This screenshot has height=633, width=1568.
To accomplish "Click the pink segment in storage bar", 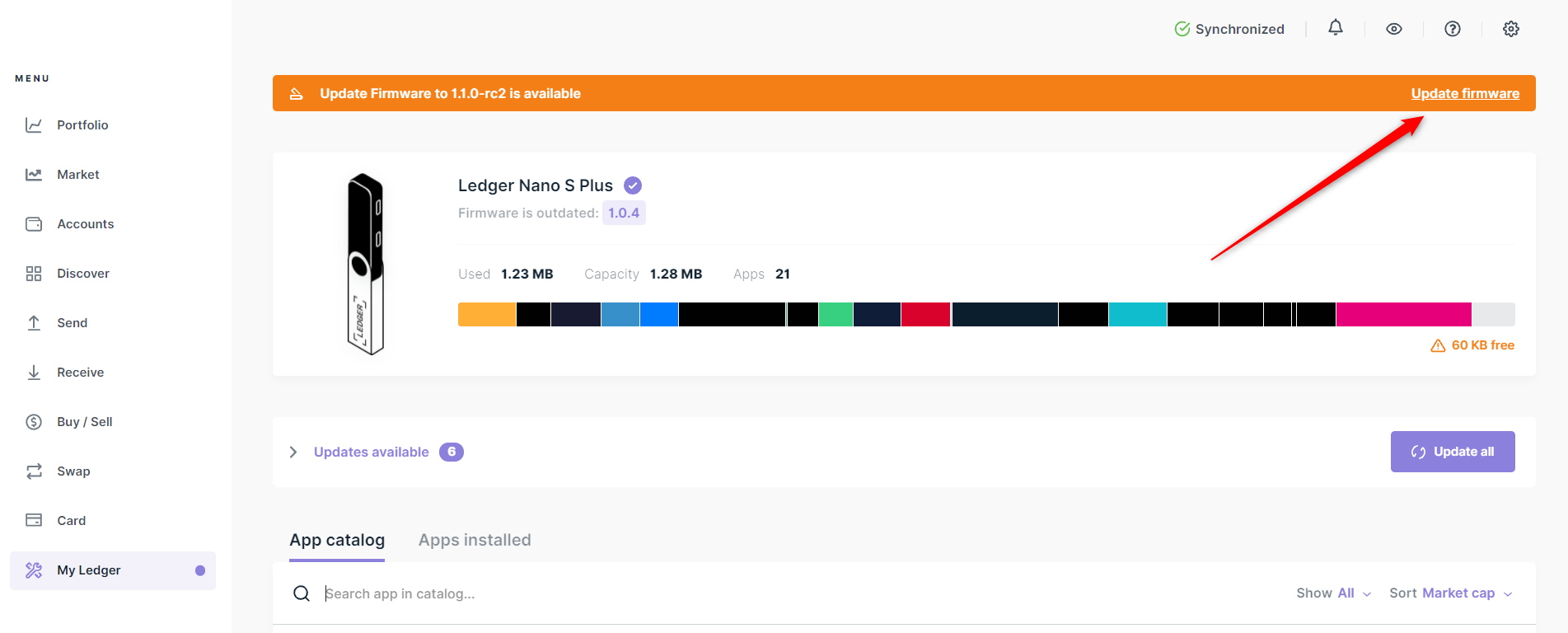I will click(1403, 315).
